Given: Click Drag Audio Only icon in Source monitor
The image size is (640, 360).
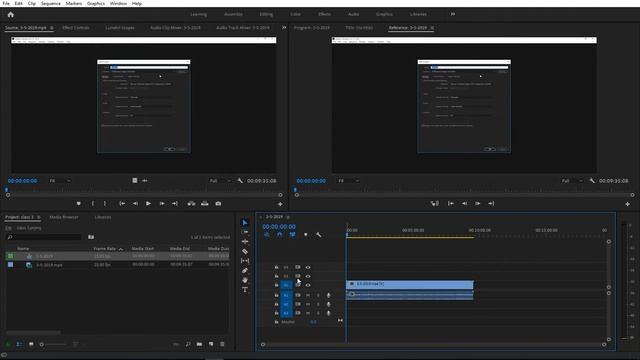Looking at the screenshot, I should (145, 180).
